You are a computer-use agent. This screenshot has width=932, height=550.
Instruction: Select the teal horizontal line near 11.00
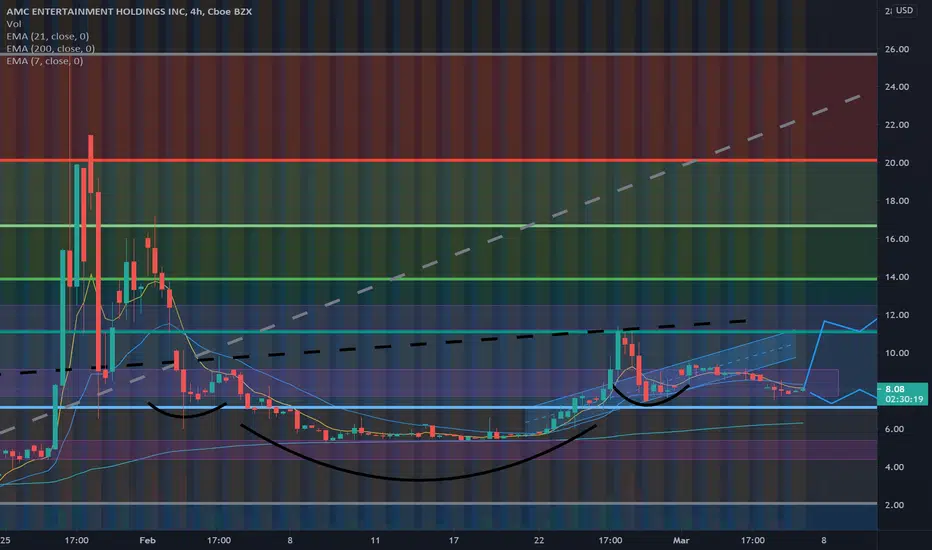438,331
